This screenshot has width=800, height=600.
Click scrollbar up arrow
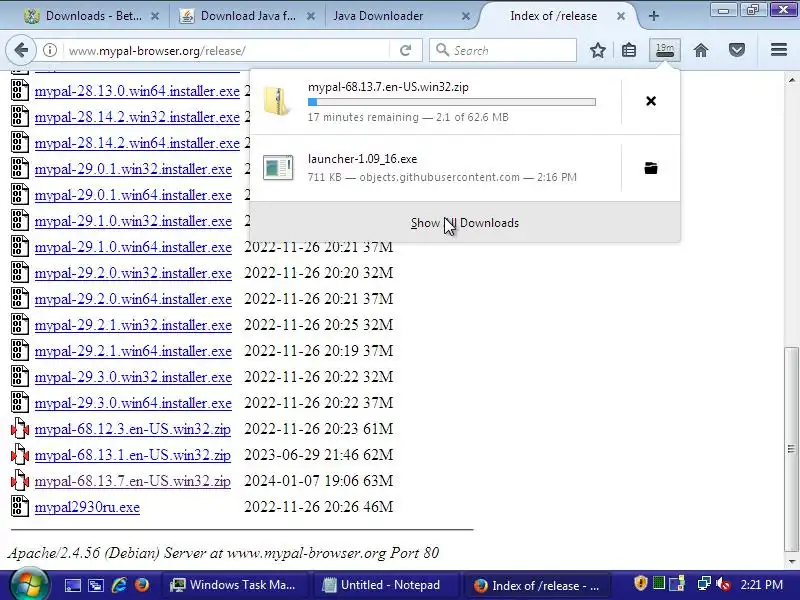pyautogui.click(x=791, y=80)
